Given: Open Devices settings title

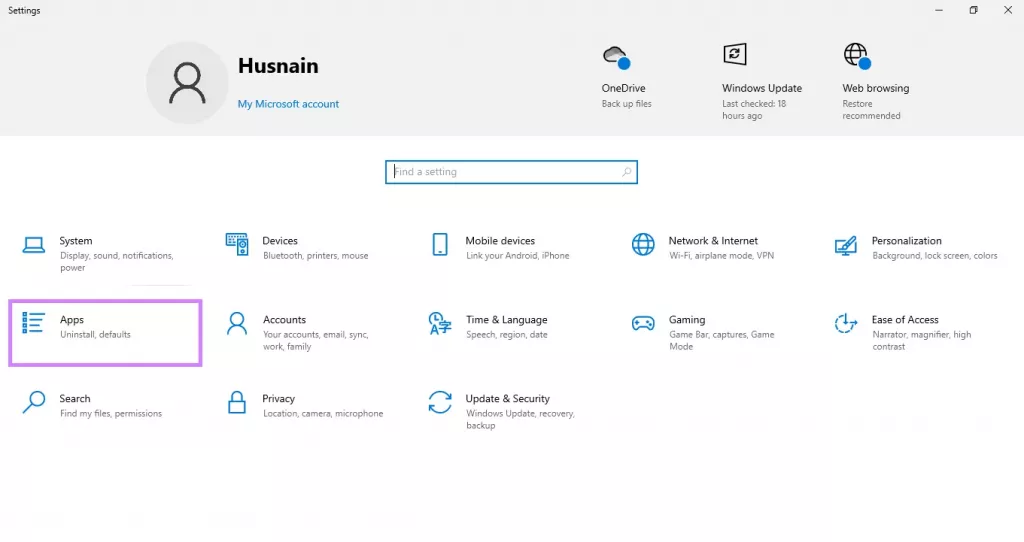Looking at the screenshot, I should pos(280,240).
